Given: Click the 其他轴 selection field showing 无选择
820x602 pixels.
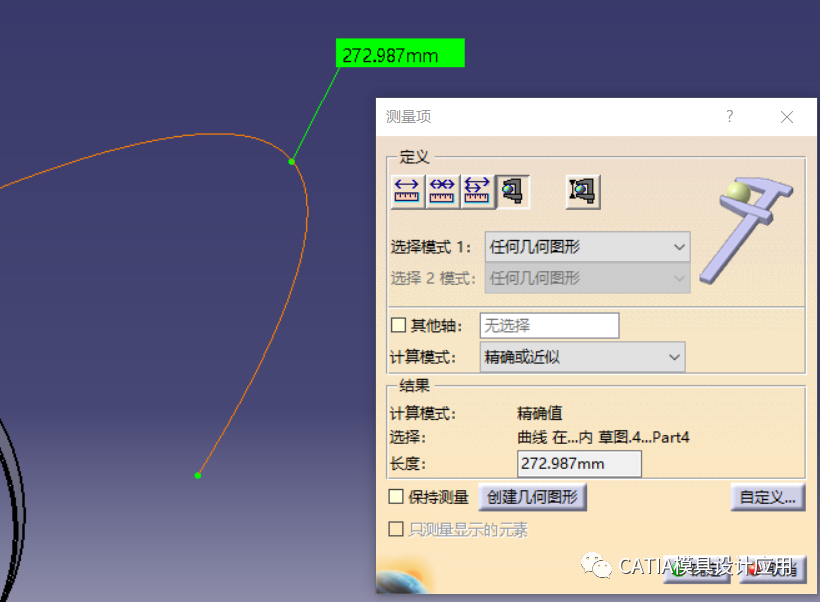Looking at the screenshot, I should 549,325.
